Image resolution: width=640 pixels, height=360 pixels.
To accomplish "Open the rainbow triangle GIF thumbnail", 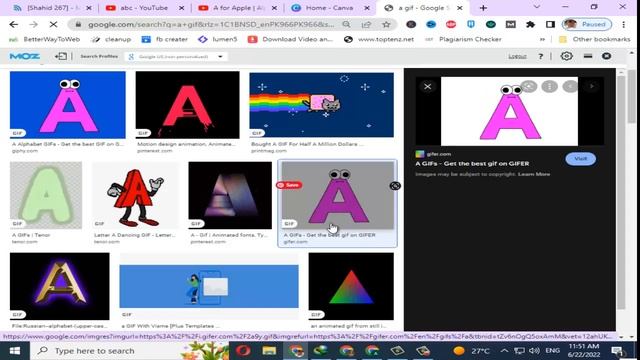I will tap(351, 286).
